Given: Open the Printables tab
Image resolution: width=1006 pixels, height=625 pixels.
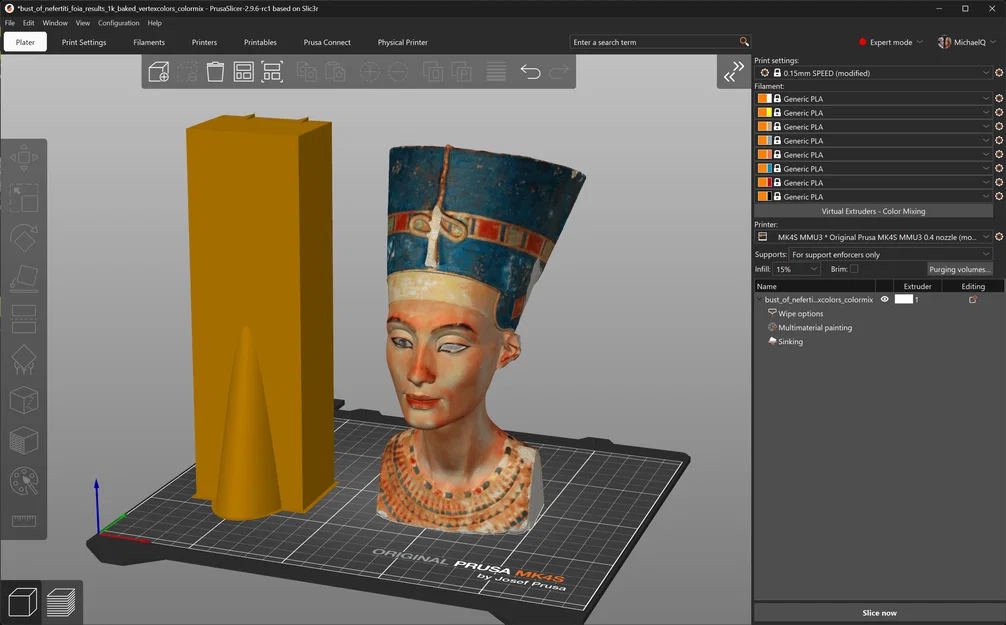Looking at the screenshot, I should (x=260, y=42).
